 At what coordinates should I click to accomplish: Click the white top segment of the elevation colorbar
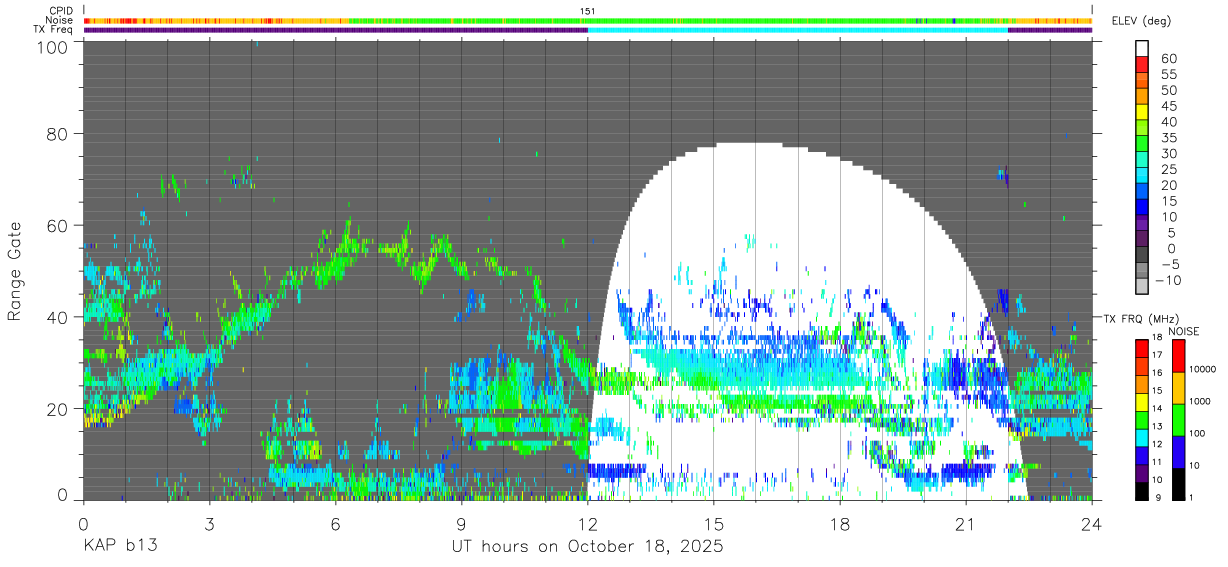pyautogui.click(x=1142, y=49)
